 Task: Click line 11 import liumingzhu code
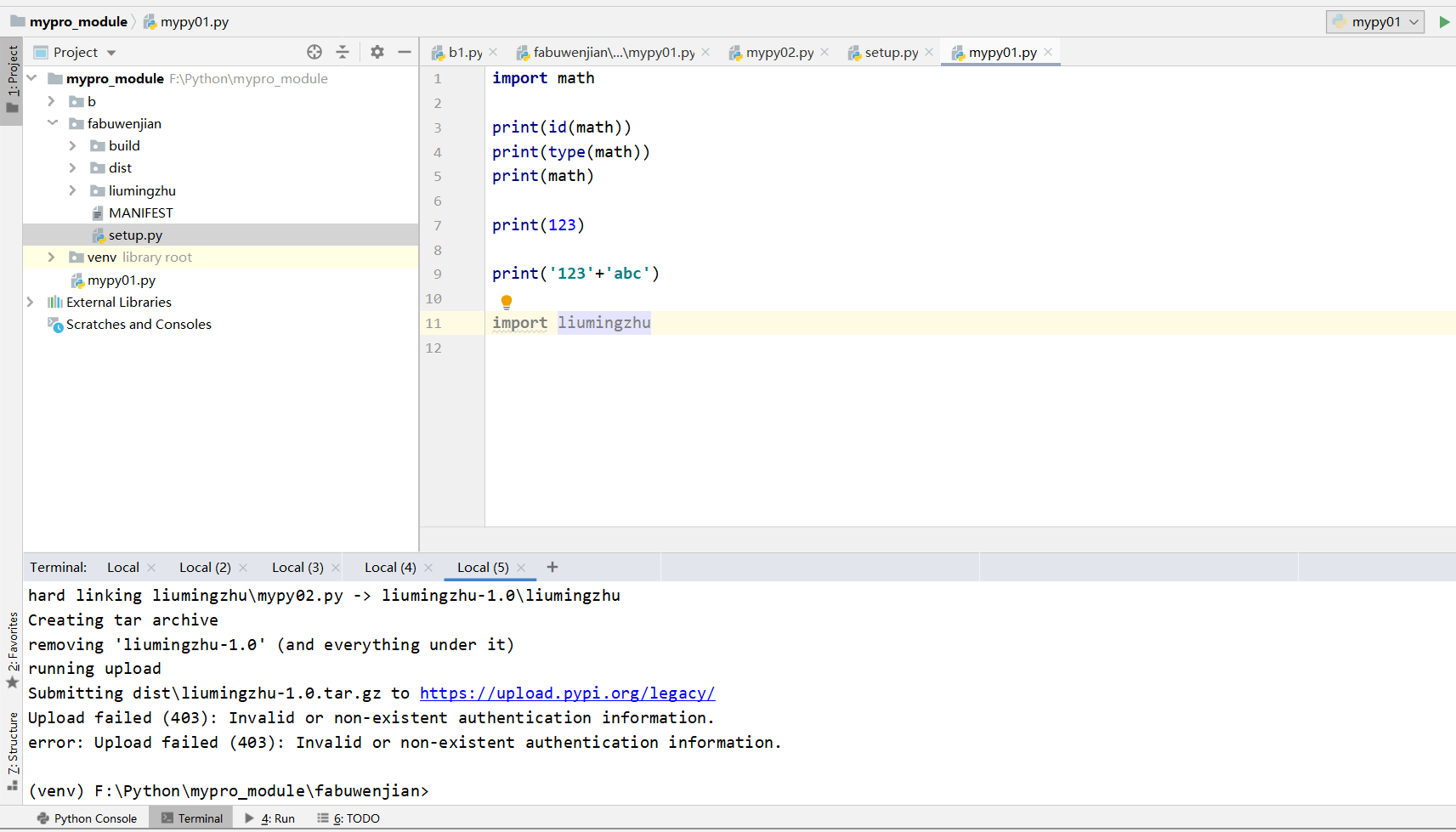click(571, 323)
